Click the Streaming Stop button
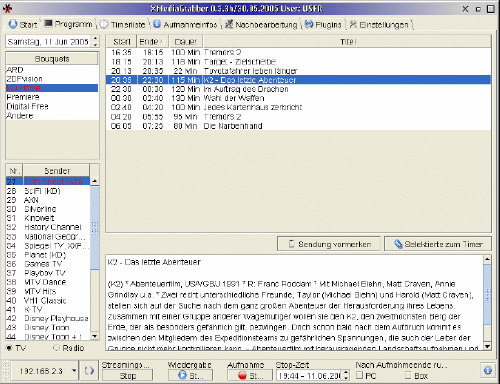This screenshot has height=384, width=500. 127,376
